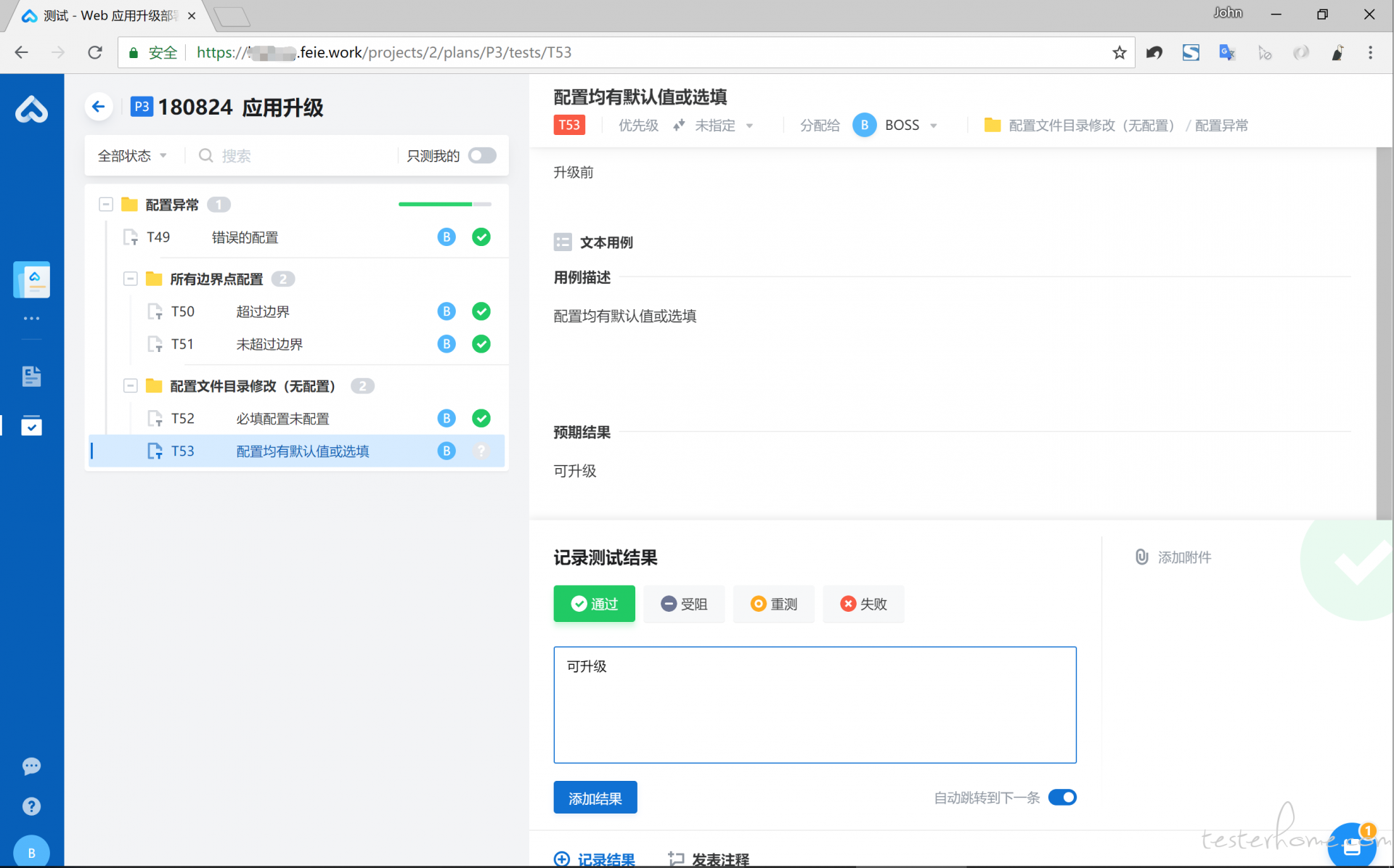
Task: Open the help question mark icon in sidebar
Action: tap(31, 806)
